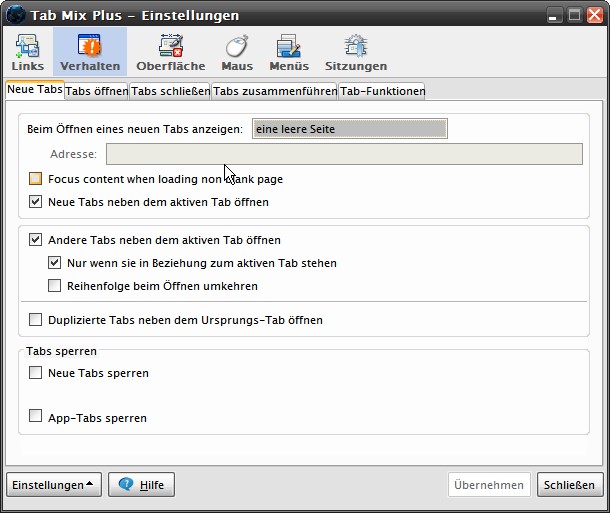Enable 'Duplizierte Tabs neben dem Ursprungs-Tab öffnen'
Viewport: 610px width, 513px height.
pyautogui.click(x=35, y=320)
